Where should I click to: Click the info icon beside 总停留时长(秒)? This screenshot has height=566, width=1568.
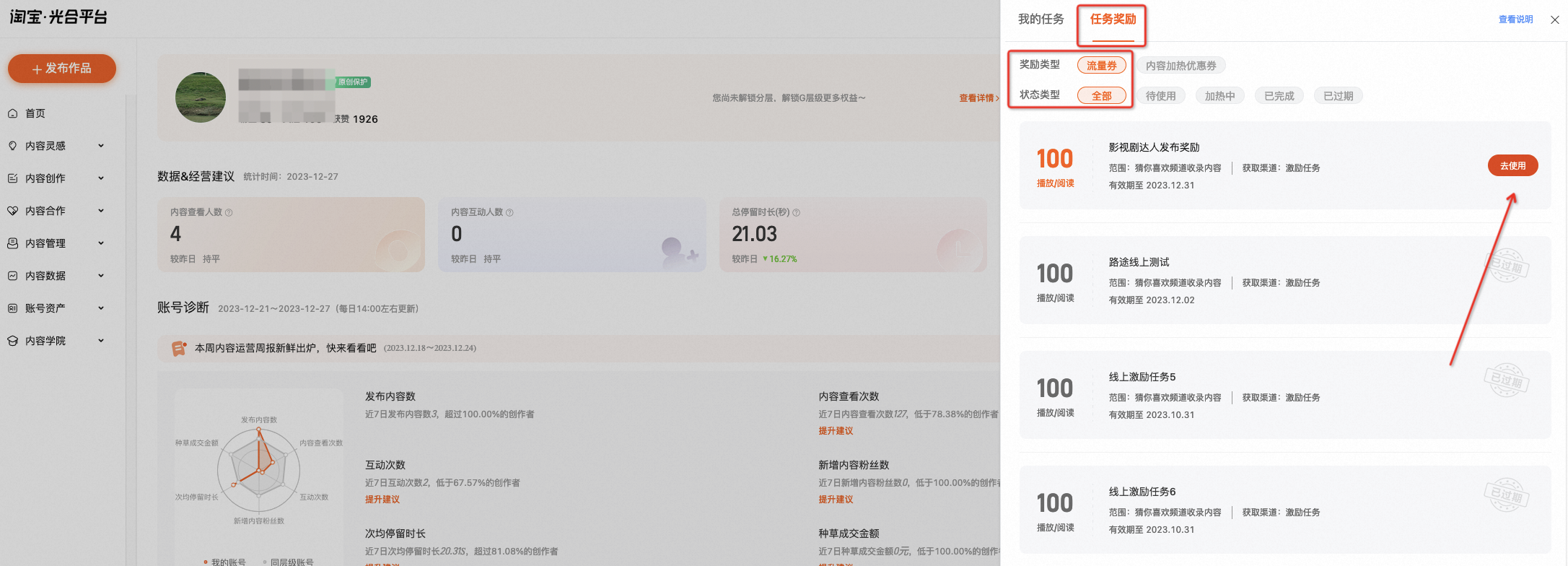click(797, 213)
